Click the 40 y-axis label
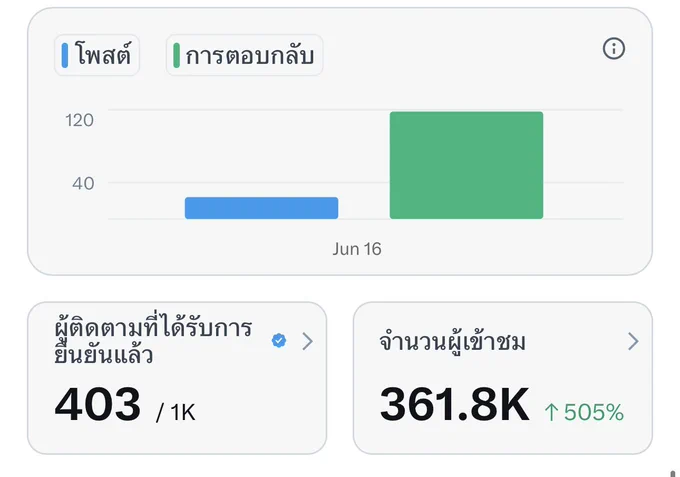 (x=83, y=183)
